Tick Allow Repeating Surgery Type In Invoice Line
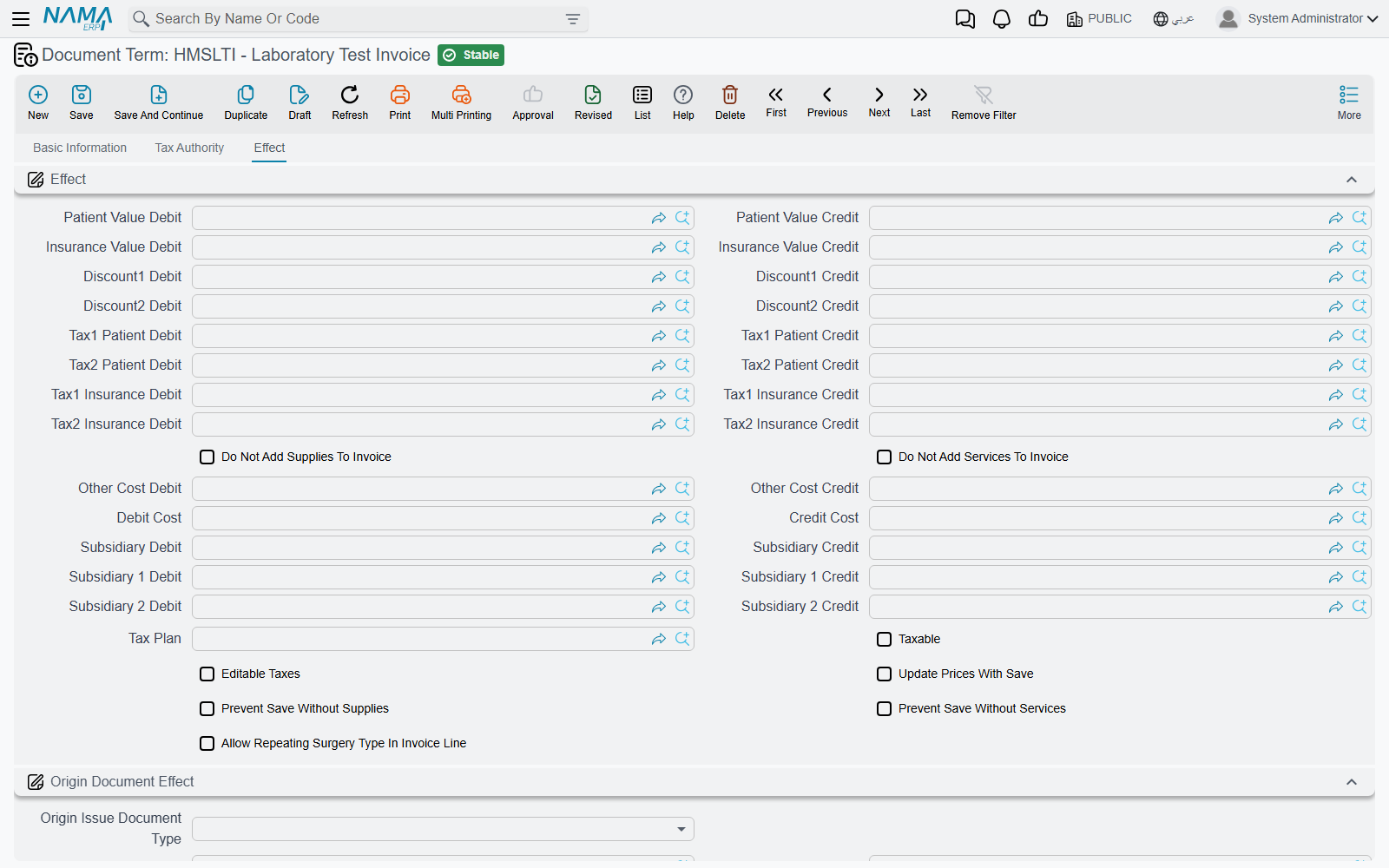This screenshot has width=1389, height=868. [207, 743]
